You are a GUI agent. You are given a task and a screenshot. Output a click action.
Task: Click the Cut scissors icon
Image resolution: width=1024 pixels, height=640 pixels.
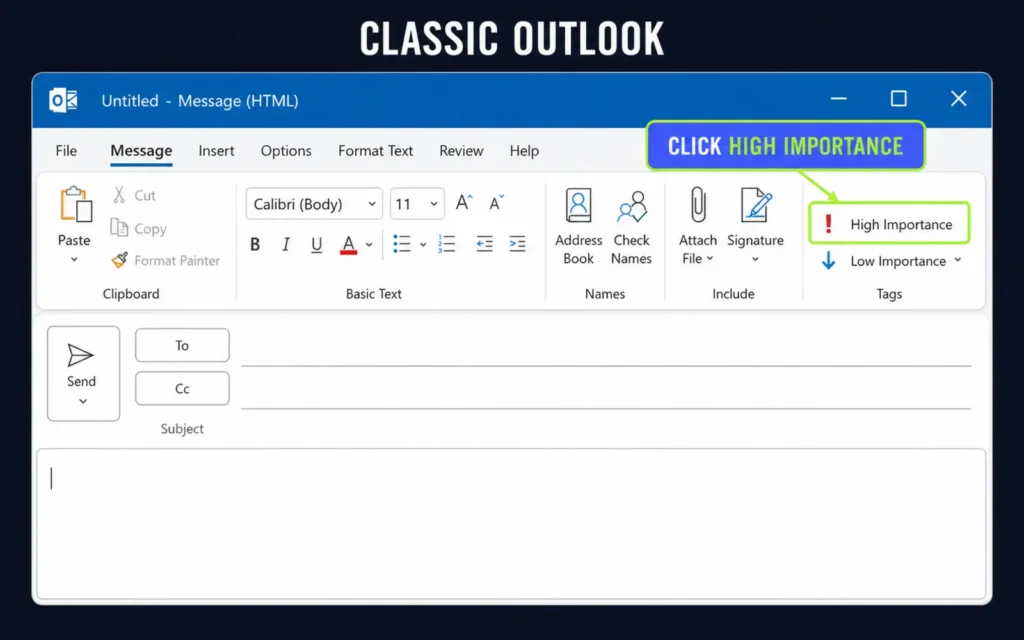119,195
